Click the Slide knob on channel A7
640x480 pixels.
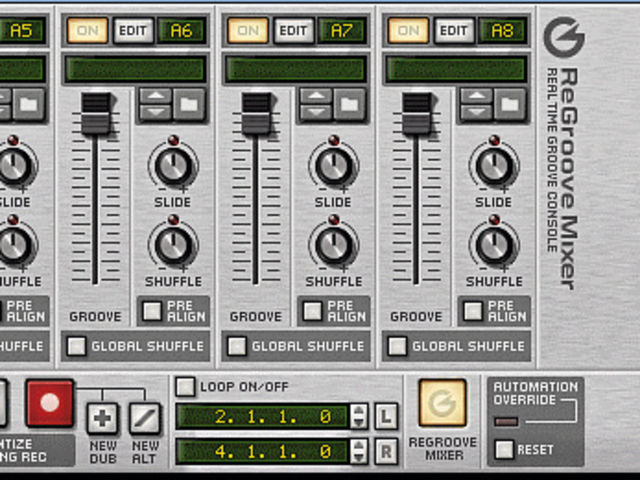coord(334,166)
